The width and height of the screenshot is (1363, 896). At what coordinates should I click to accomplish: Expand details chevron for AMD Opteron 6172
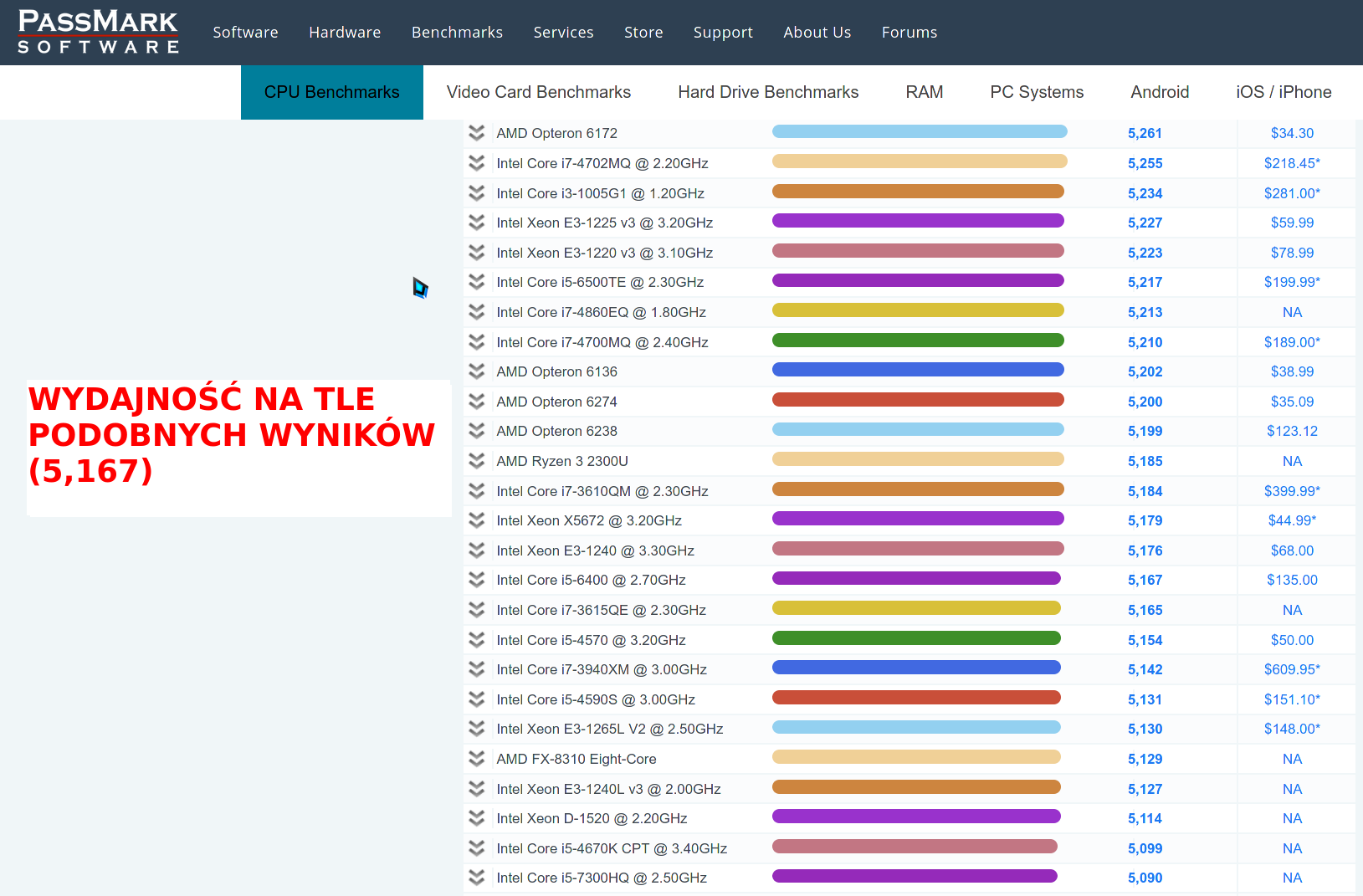(x=477, y=133)
